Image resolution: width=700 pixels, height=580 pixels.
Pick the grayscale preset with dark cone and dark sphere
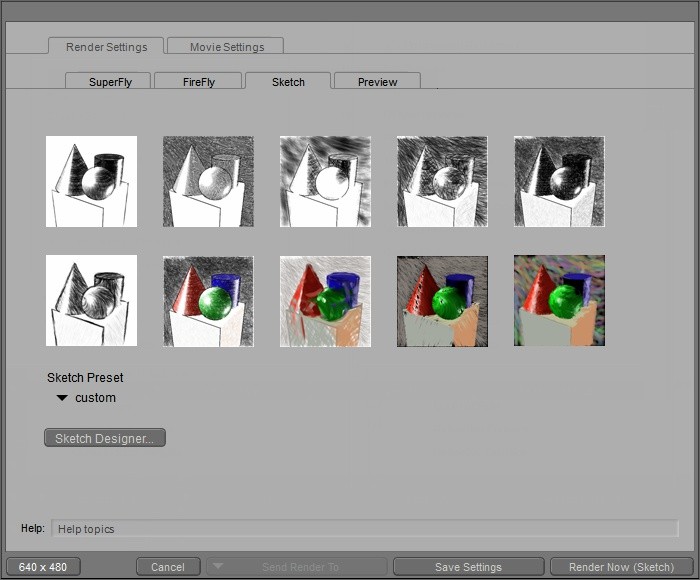click(x=559, y=181)
